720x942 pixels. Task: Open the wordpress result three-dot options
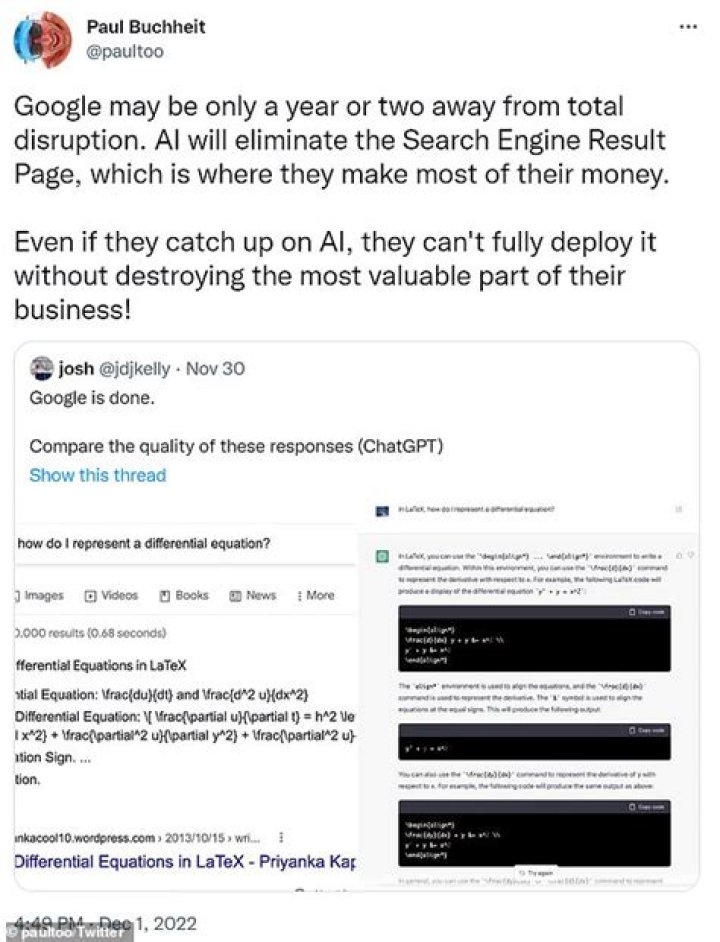click(x=280, y=837)
